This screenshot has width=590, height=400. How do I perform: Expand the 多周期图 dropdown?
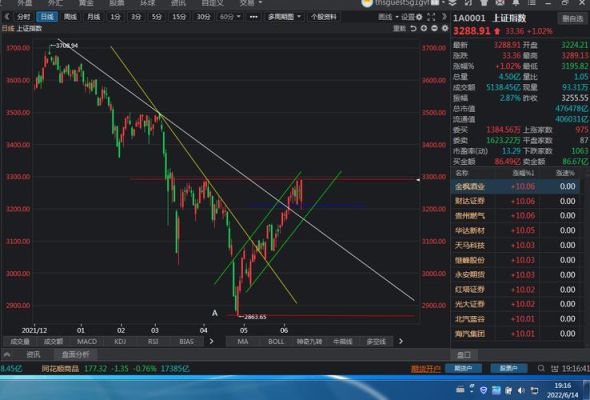(x=284, y=17)
